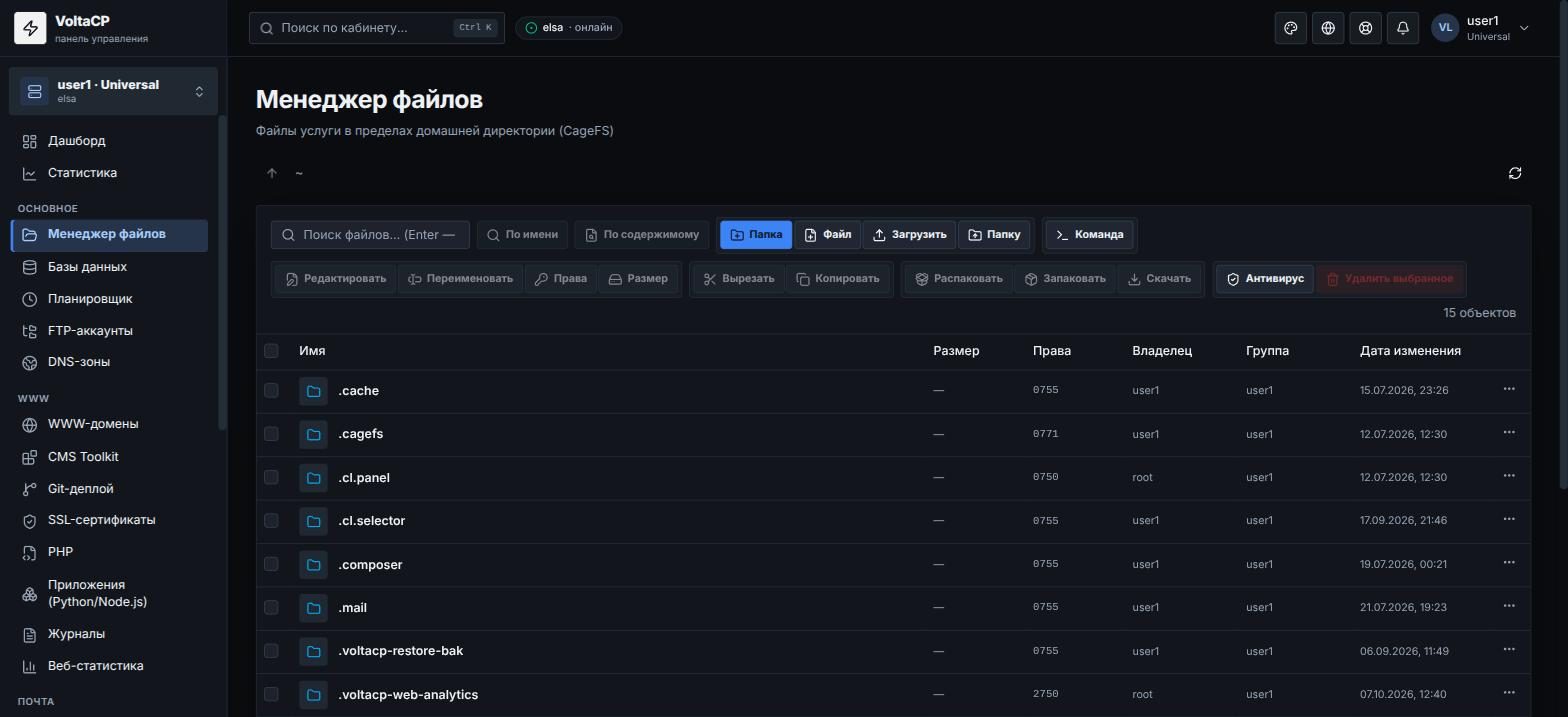Go up one directory level
This screenshot has width=1568, height=717.
point(272,173)
